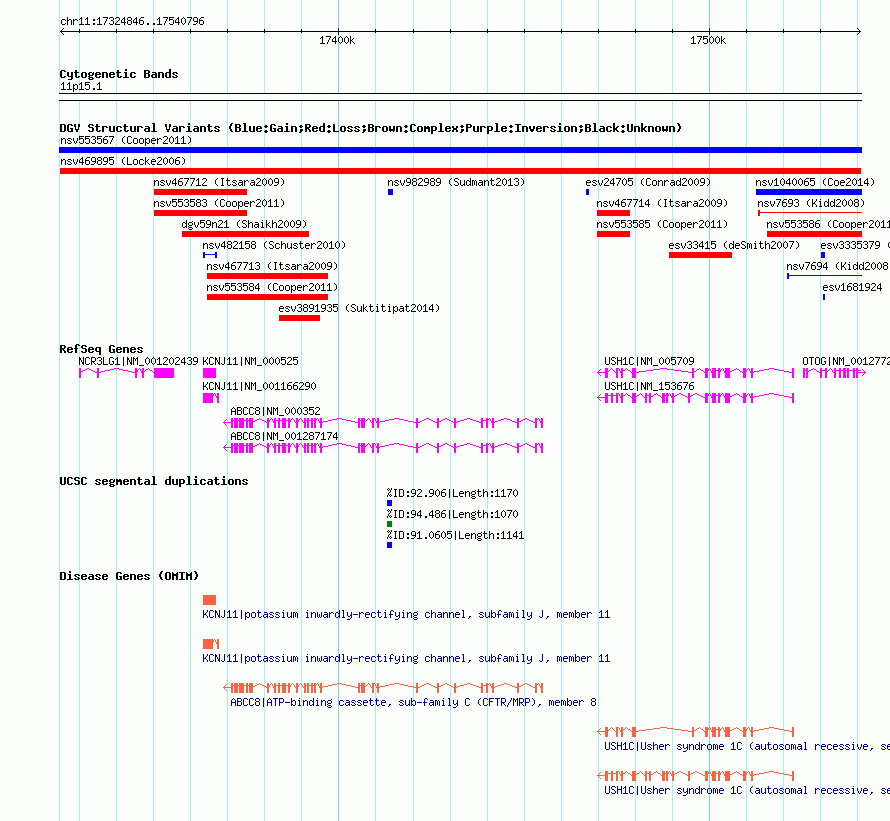Select segmental duplication %ID:91.0605 Length:1141
This screenshot has height=821, width=890.
coord(455,535)
